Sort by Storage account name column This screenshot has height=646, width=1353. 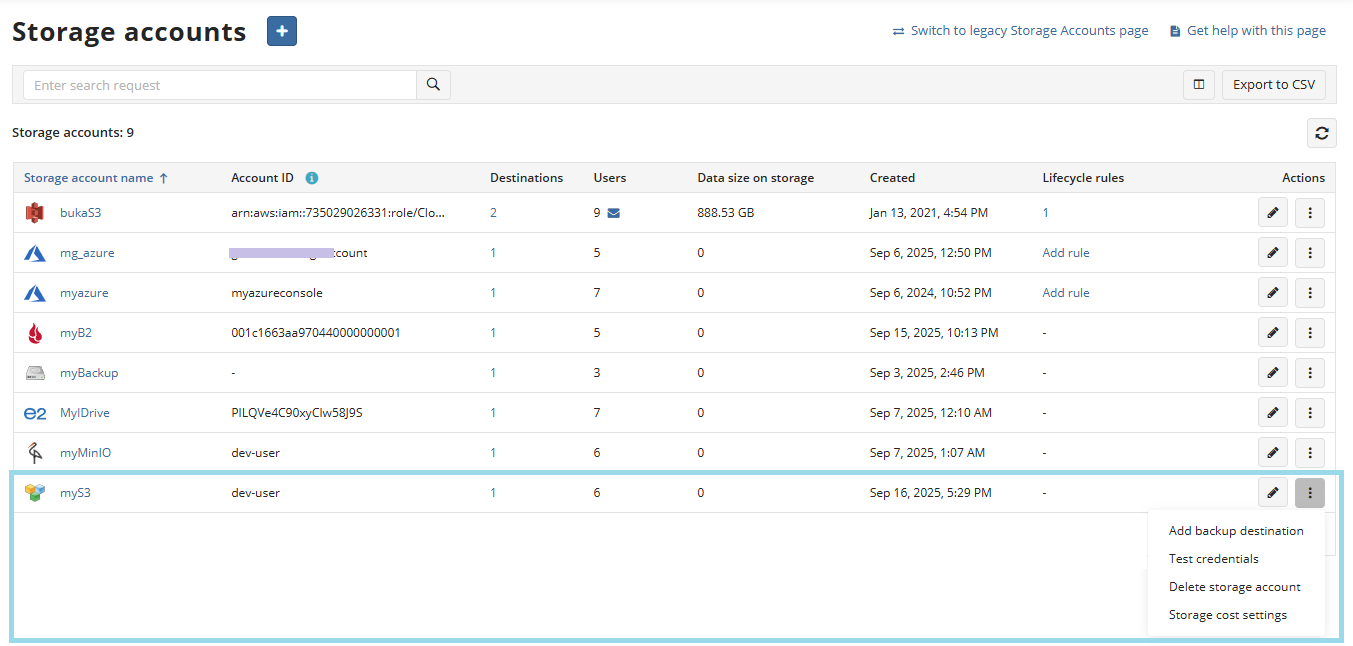pyautogui.click(x=89, y=178)
